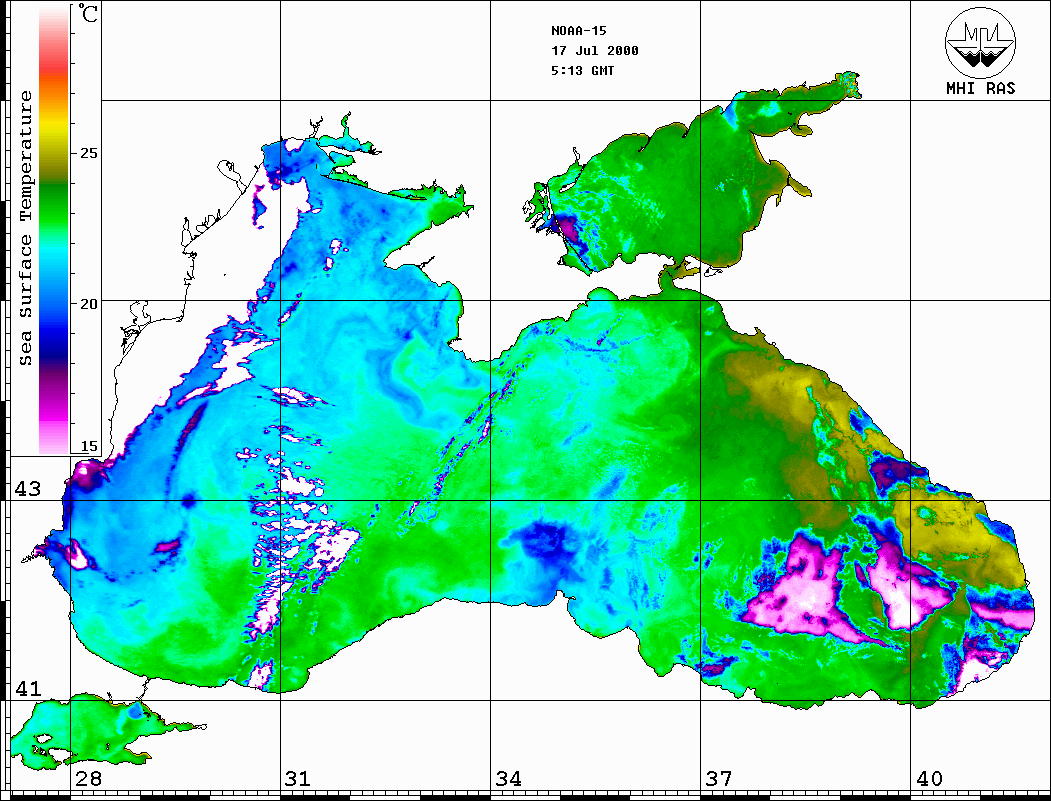Click the longitude label 28
Viewport: 1051px width, 801px height.
coord(88,779)
